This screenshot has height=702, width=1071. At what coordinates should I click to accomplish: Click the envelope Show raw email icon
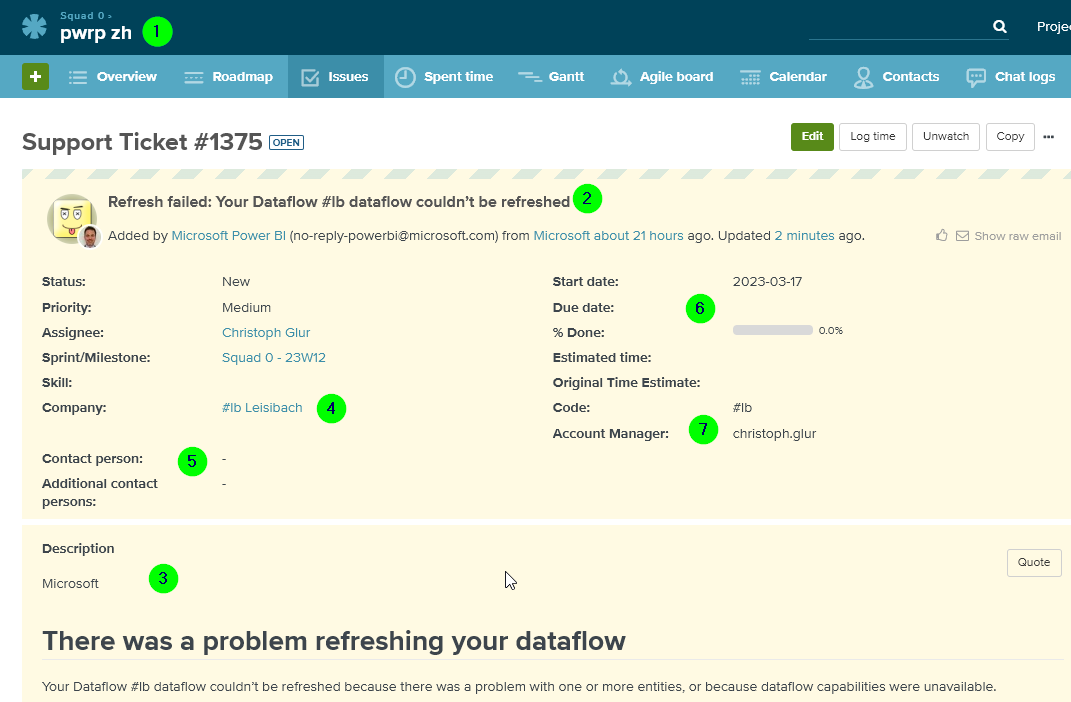(962, 236)
